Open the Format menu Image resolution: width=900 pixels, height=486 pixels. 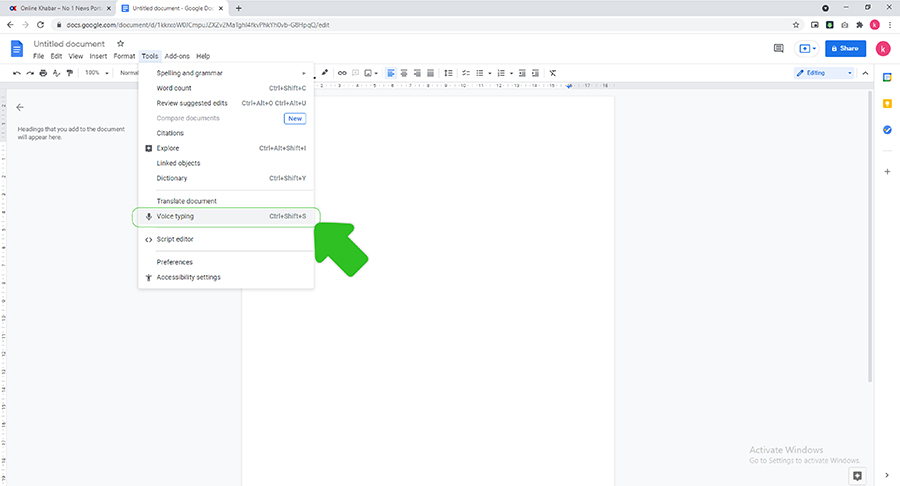124,56
